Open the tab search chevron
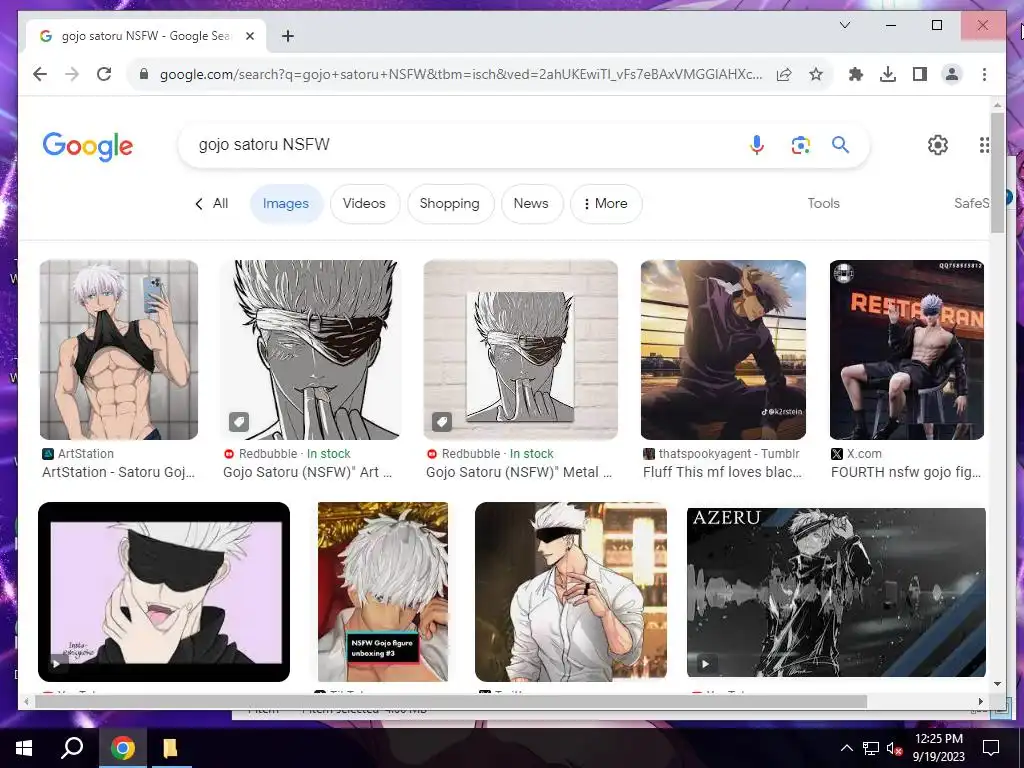 pos(844,25)
